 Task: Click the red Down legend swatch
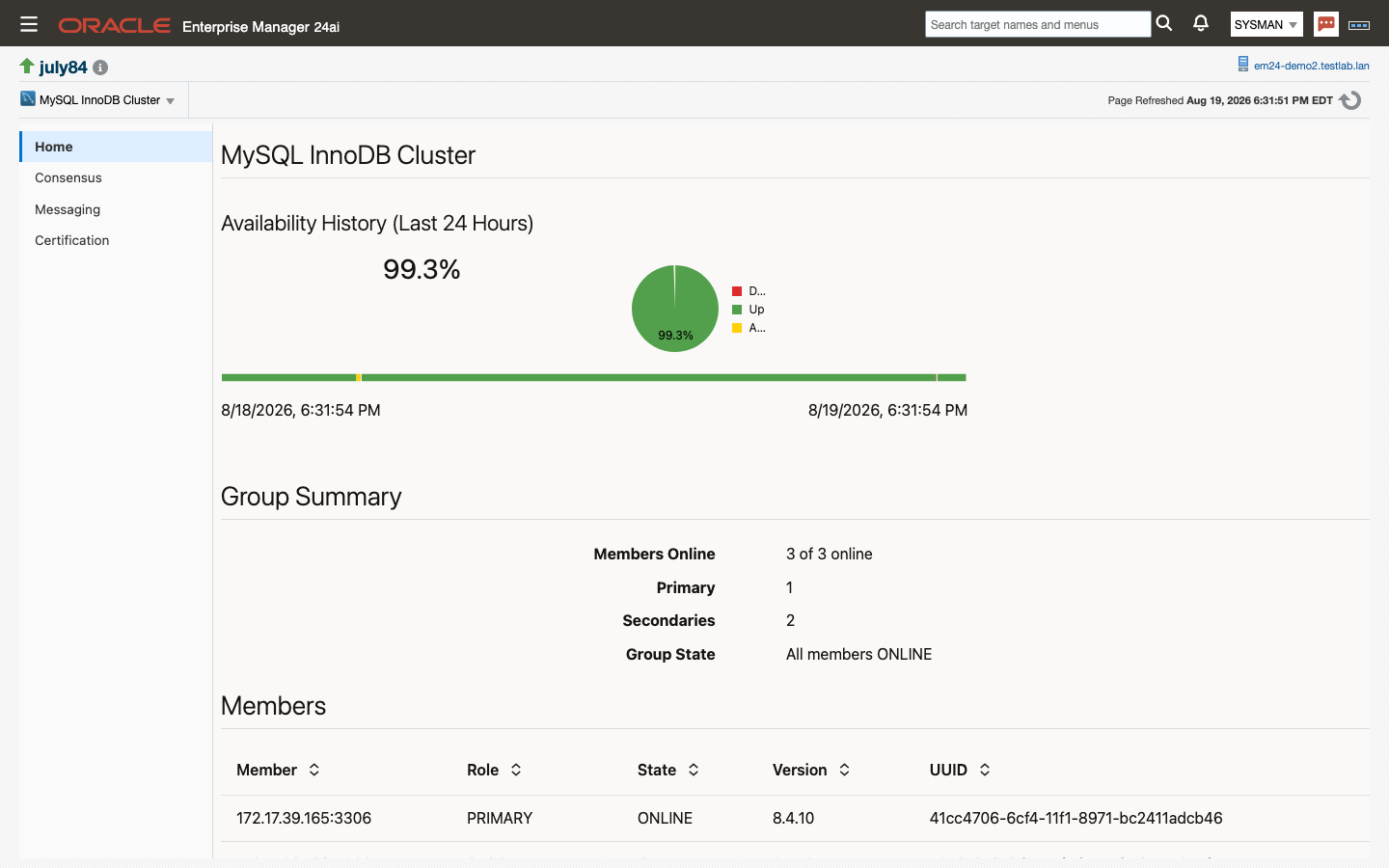737,290
